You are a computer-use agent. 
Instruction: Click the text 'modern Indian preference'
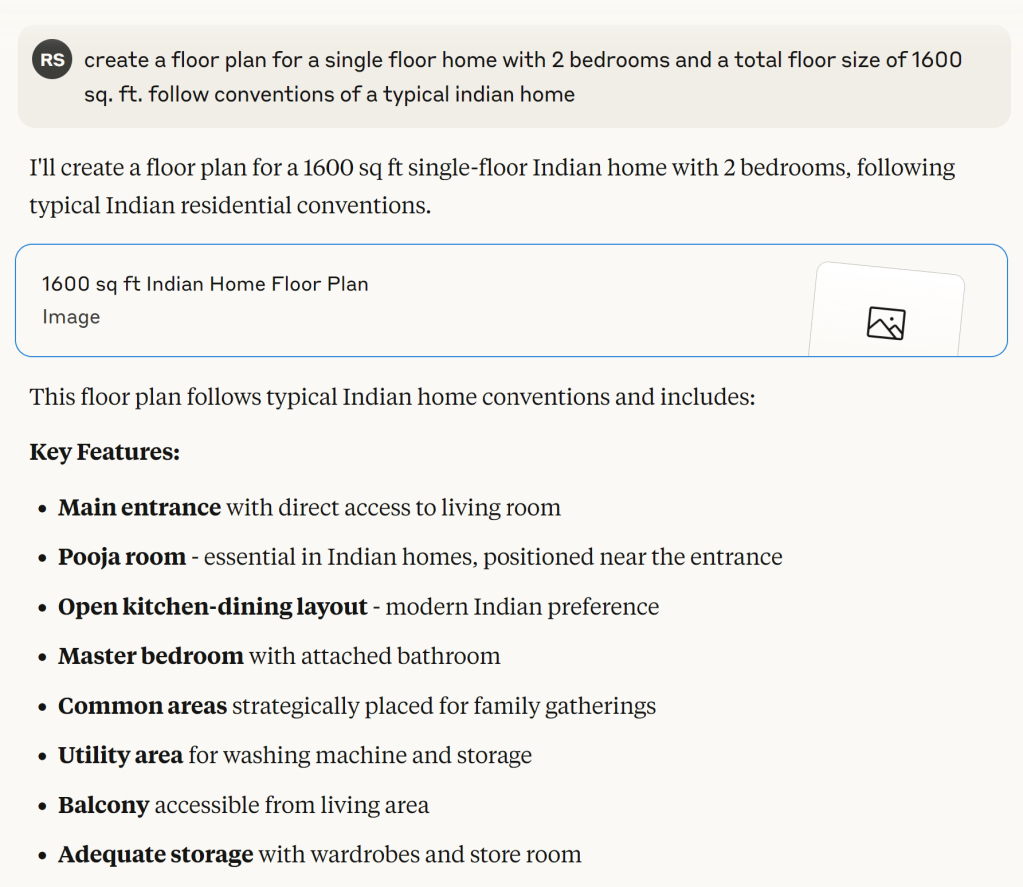coord(522,607)
